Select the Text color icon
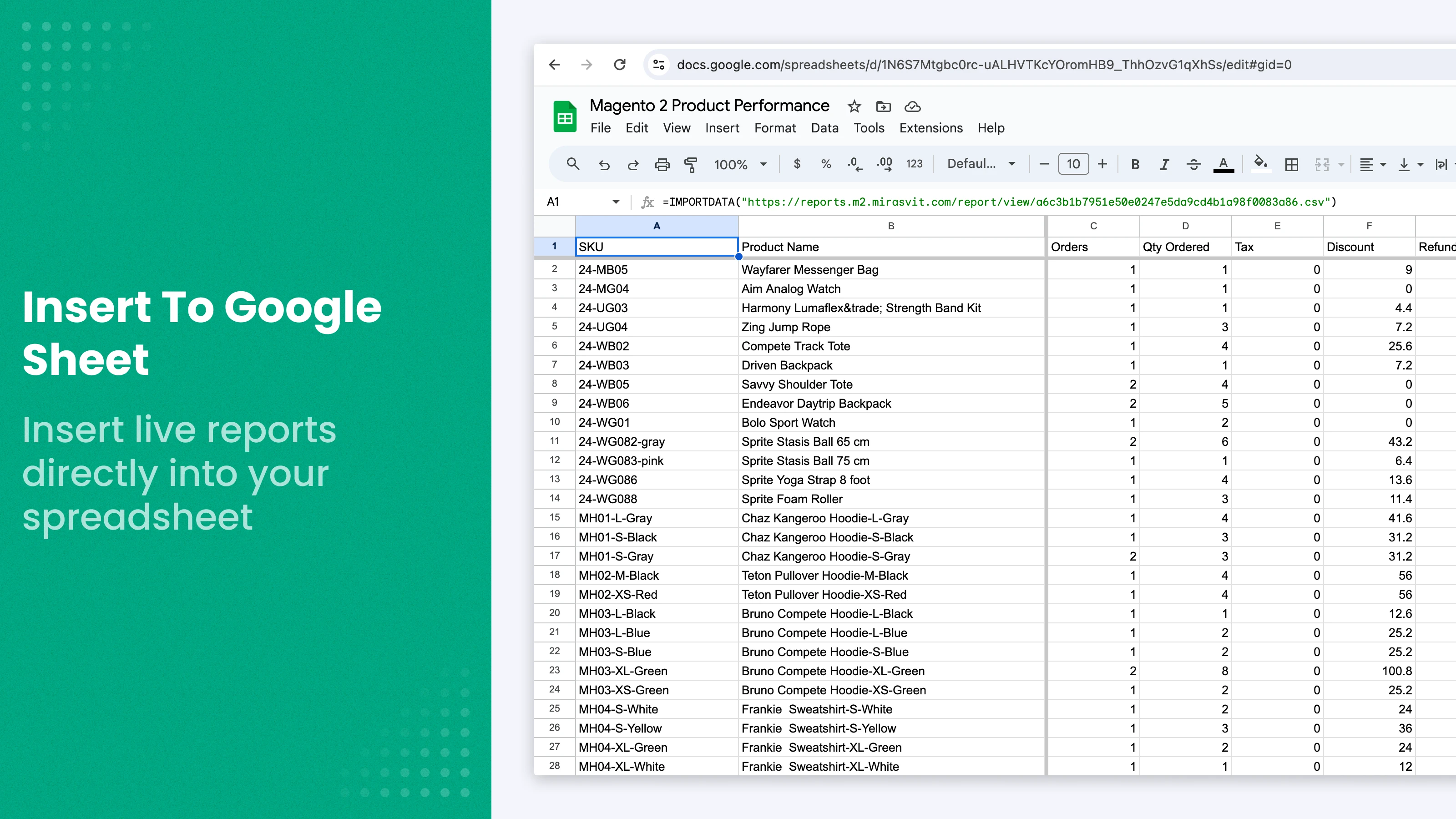Viewport: 1456px width, 819px height. (x=1223, y=164)
